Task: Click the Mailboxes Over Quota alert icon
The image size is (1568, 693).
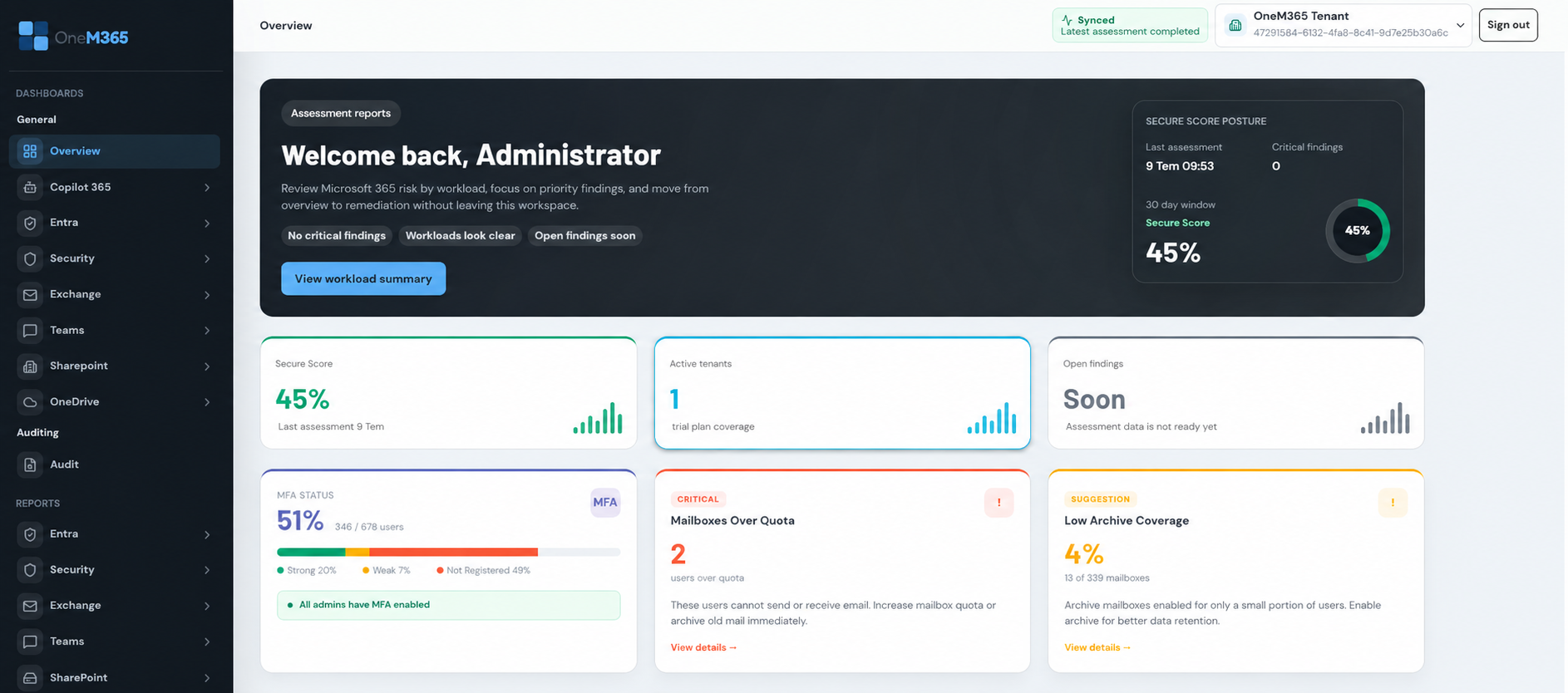Action: (998, 503)
